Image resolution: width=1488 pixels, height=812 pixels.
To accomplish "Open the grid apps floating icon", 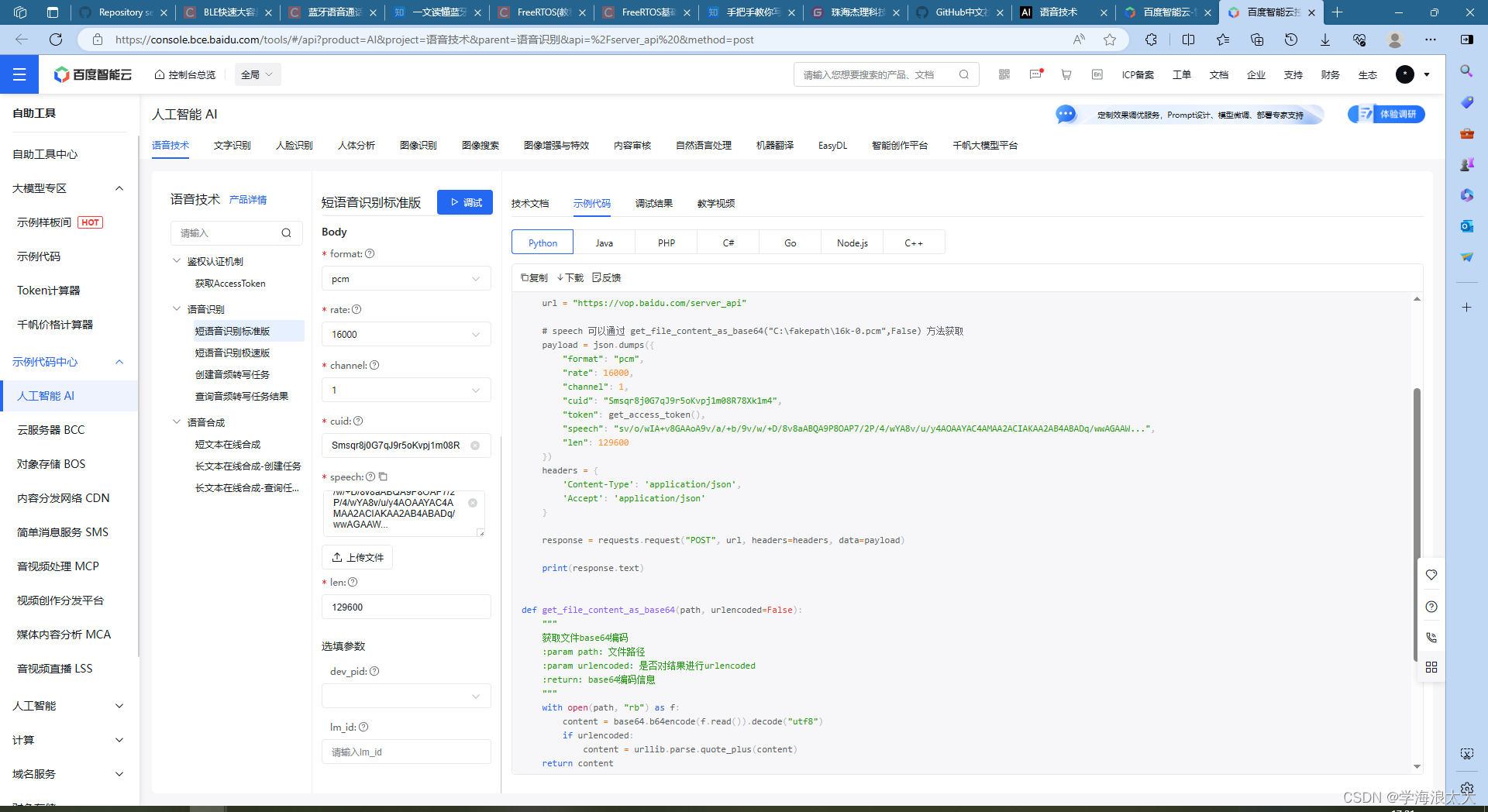I will click(1431, 667).
